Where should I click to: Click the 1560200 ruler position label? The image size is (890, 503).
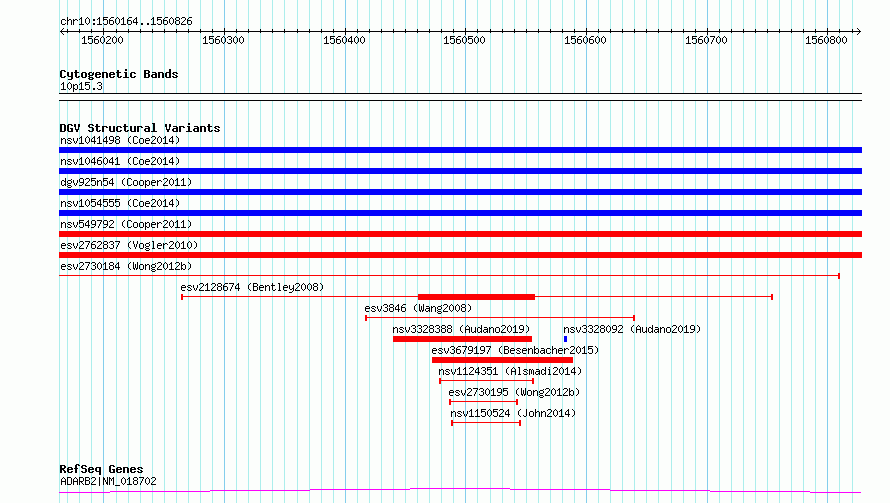coord(102,40)
